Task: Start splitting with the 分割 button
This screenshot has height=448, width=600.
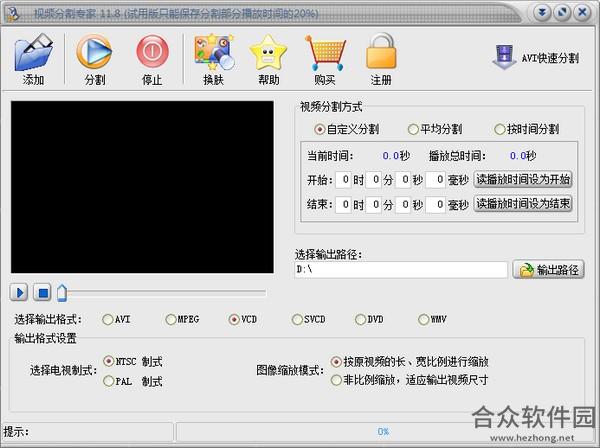Action: pyautogui.click(x=94, y=59)
